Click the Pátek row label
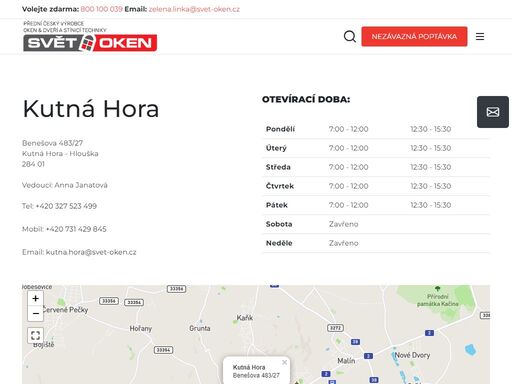The width and height of the screenshot is (512, 384). pyautogui.click(x=277, y=205)
